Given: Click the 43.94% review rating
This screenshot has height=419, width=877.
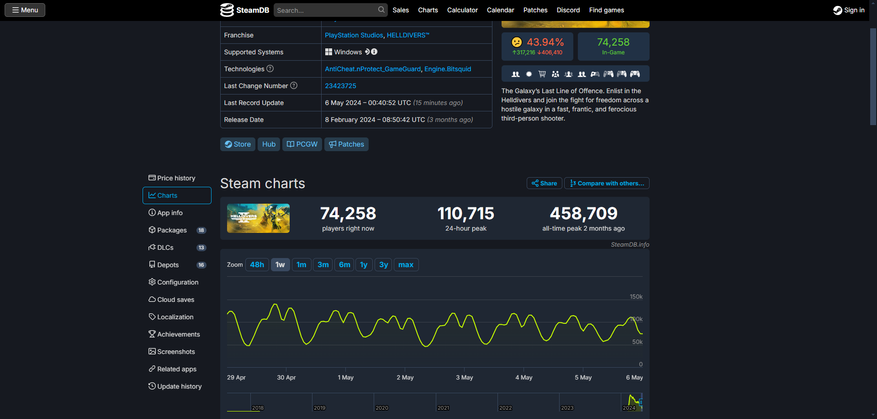Looking at the screenshot, I should tap(545, 42).
